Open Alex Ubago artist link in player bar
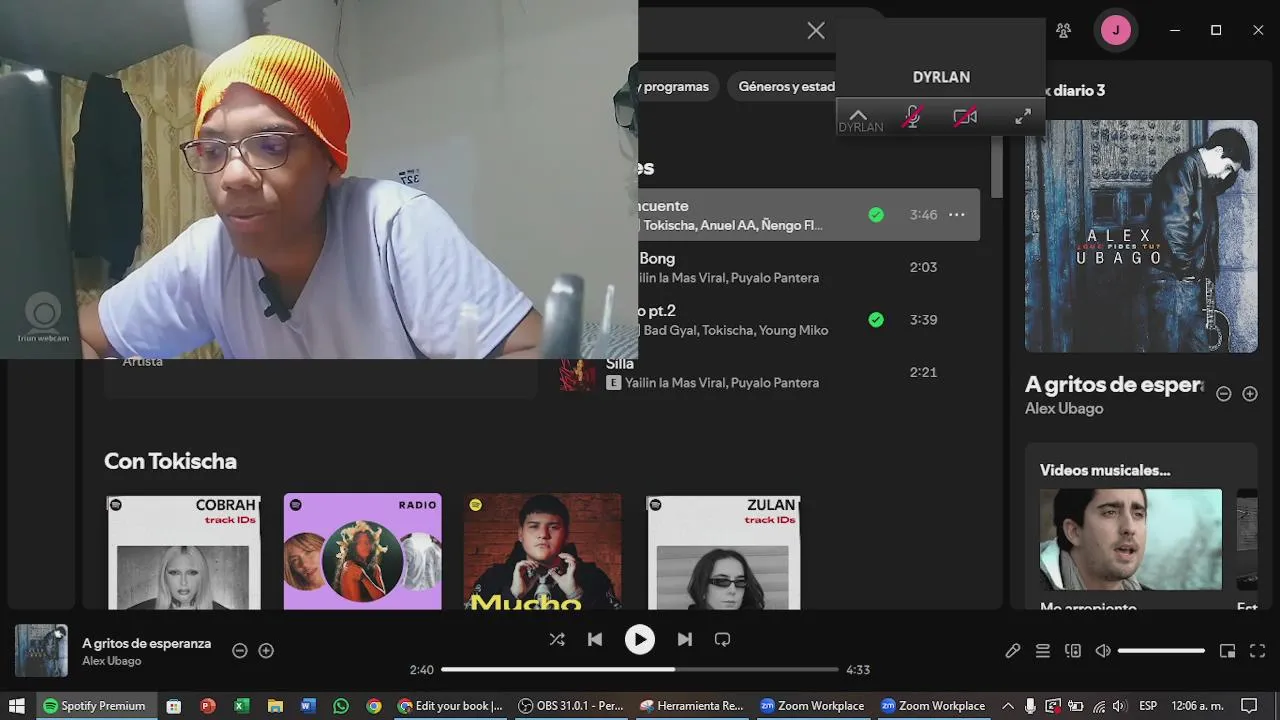The height and width of the screenshot is (720, 1280). [x=112, y=661]
